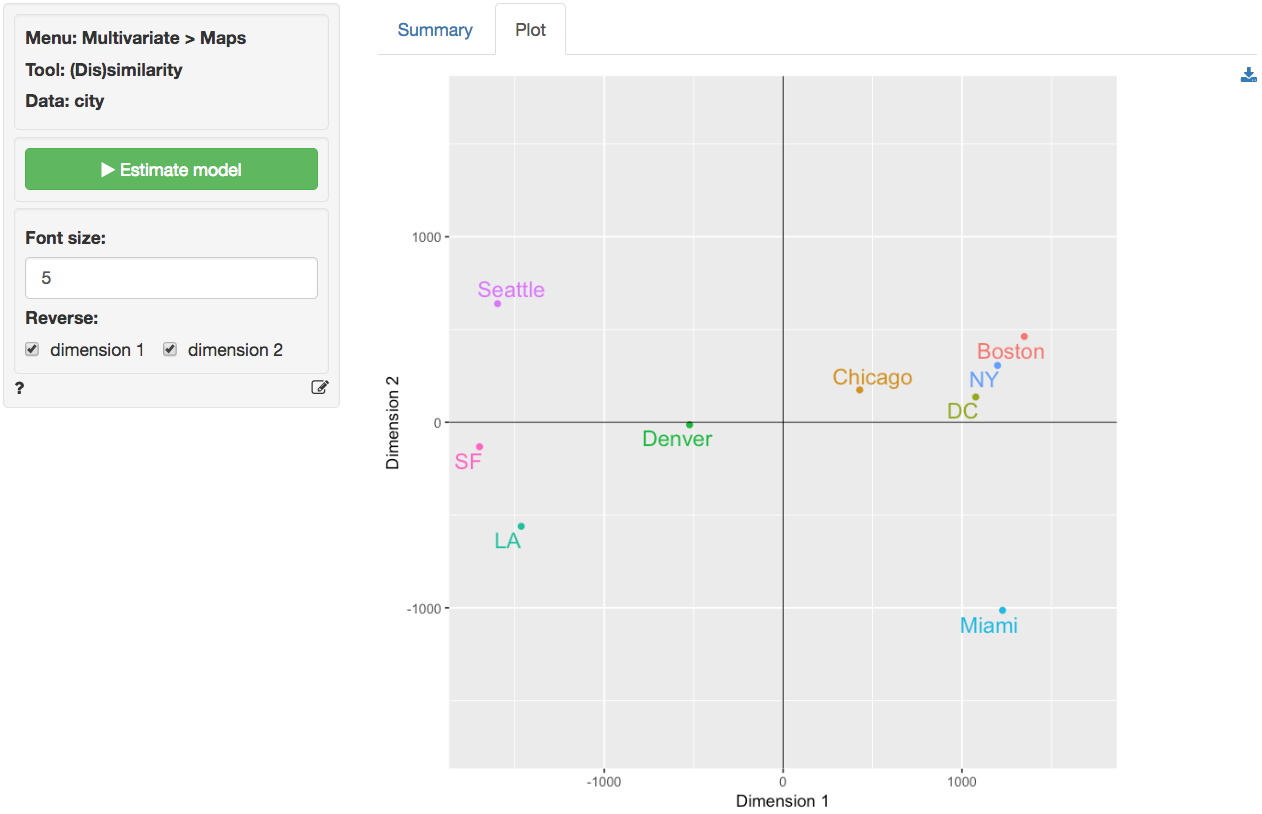Click the Boston data point dot
Screen dimensions: 1262x814
1024,337
